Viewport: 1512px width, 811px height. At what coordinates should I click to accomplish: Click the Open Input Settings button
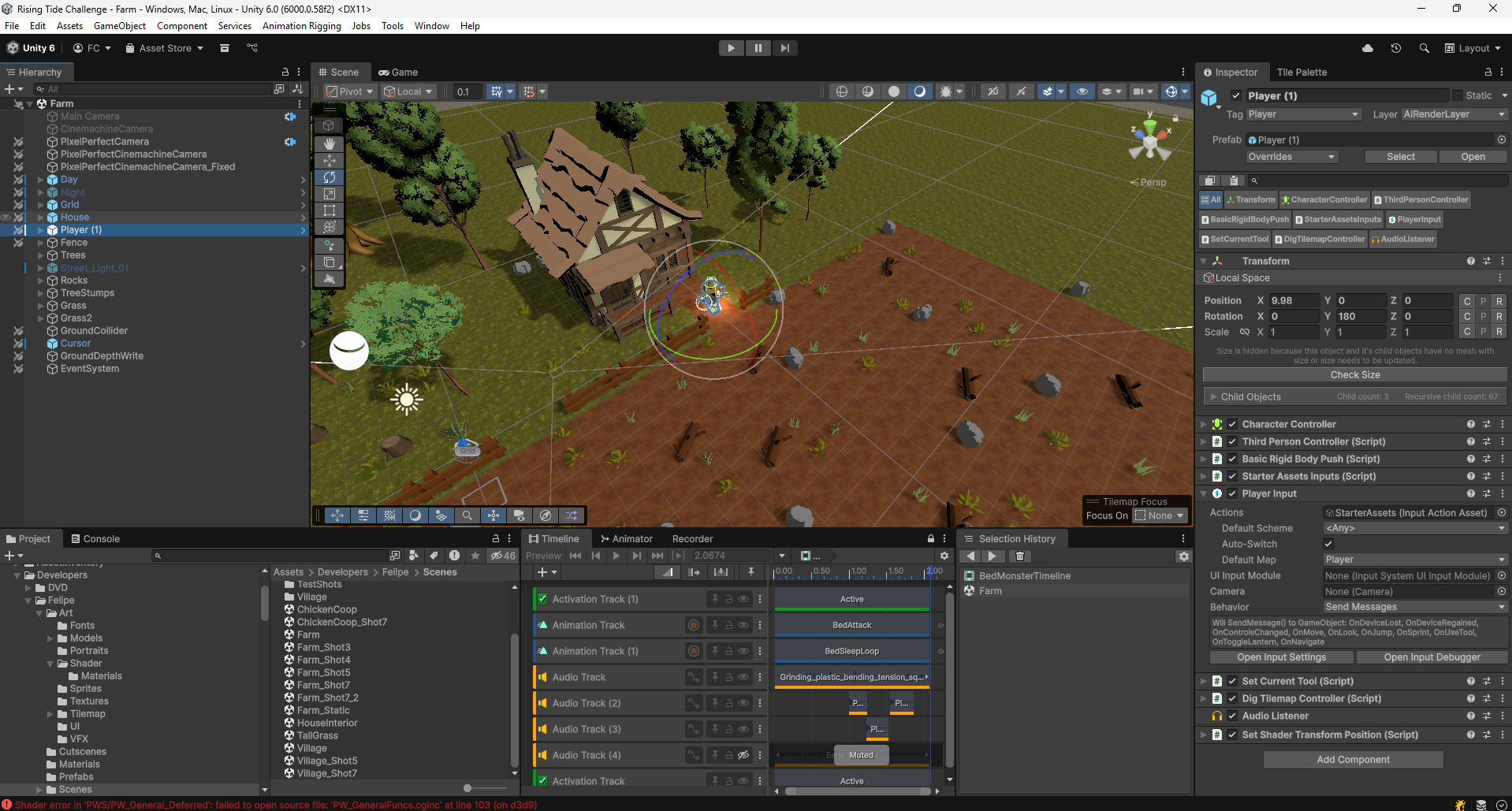pos(1281,657)
